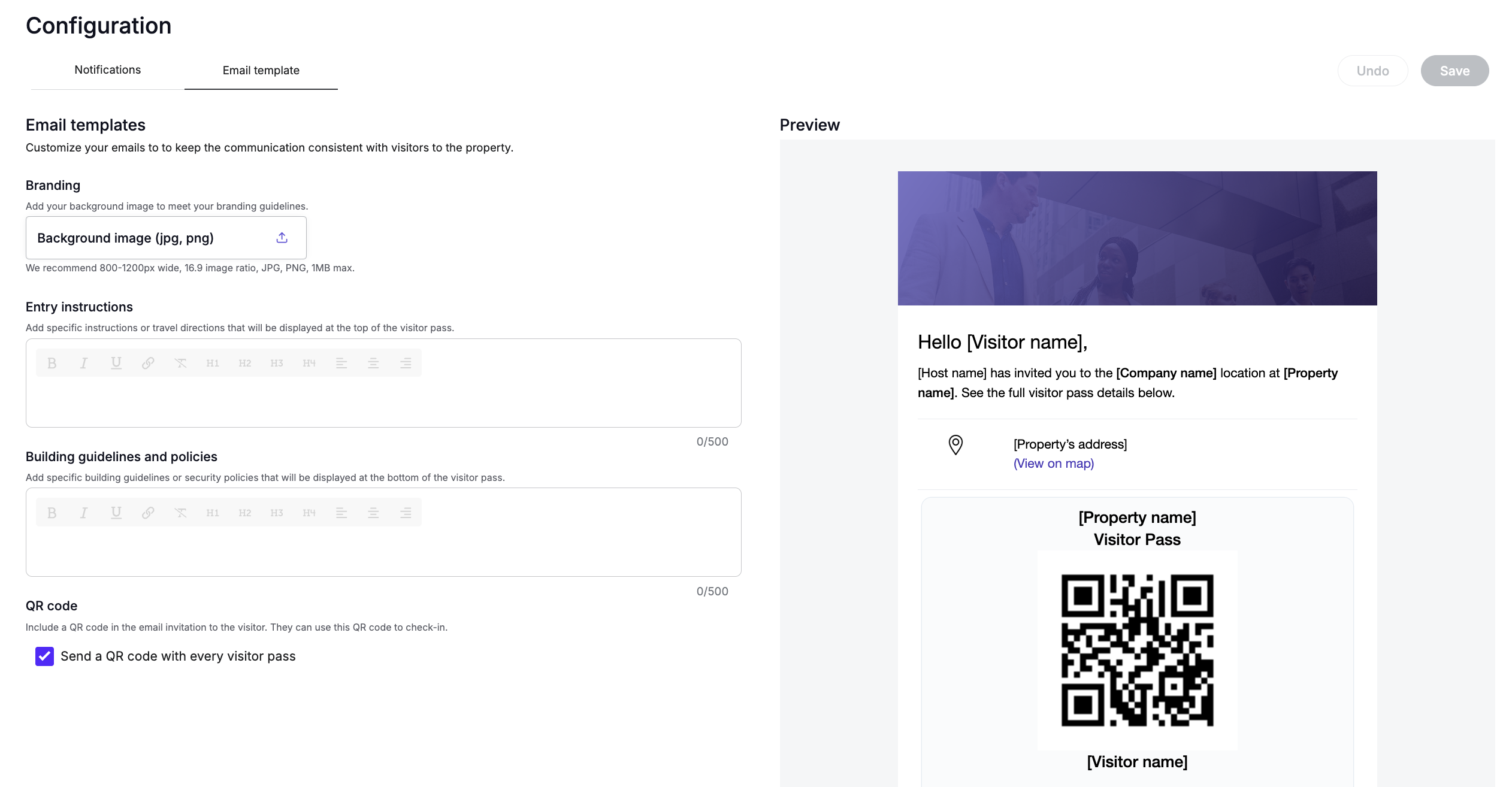Clear formatting in Entry instructions toolbar
Viewport: 1512px width, 787px height.
[180, 363]
